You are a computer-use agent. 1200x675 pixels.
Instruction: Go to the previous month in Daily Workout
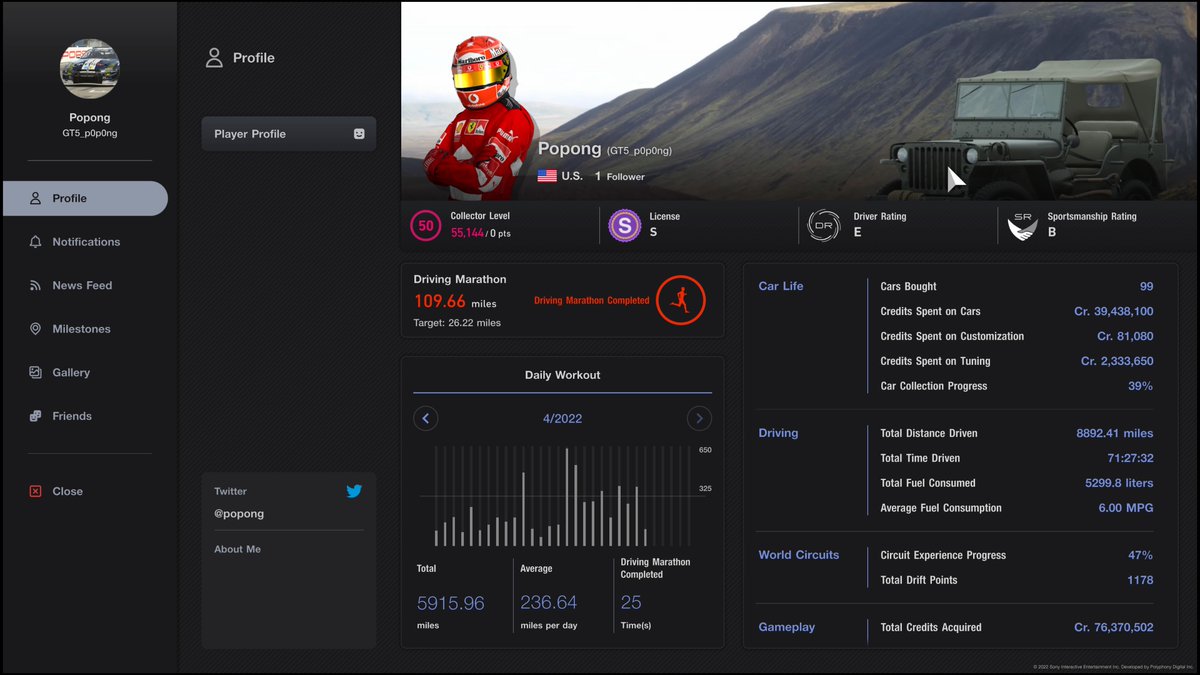(x=425, y=418)
